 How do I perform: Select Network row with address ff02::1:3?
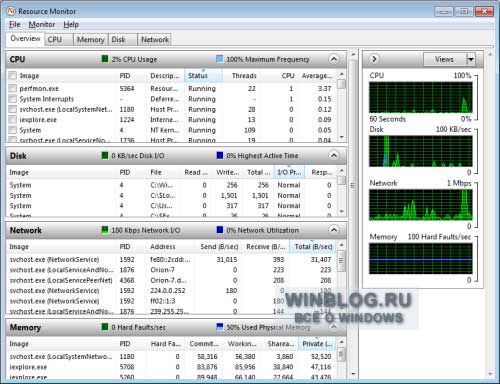coord(172,301)
